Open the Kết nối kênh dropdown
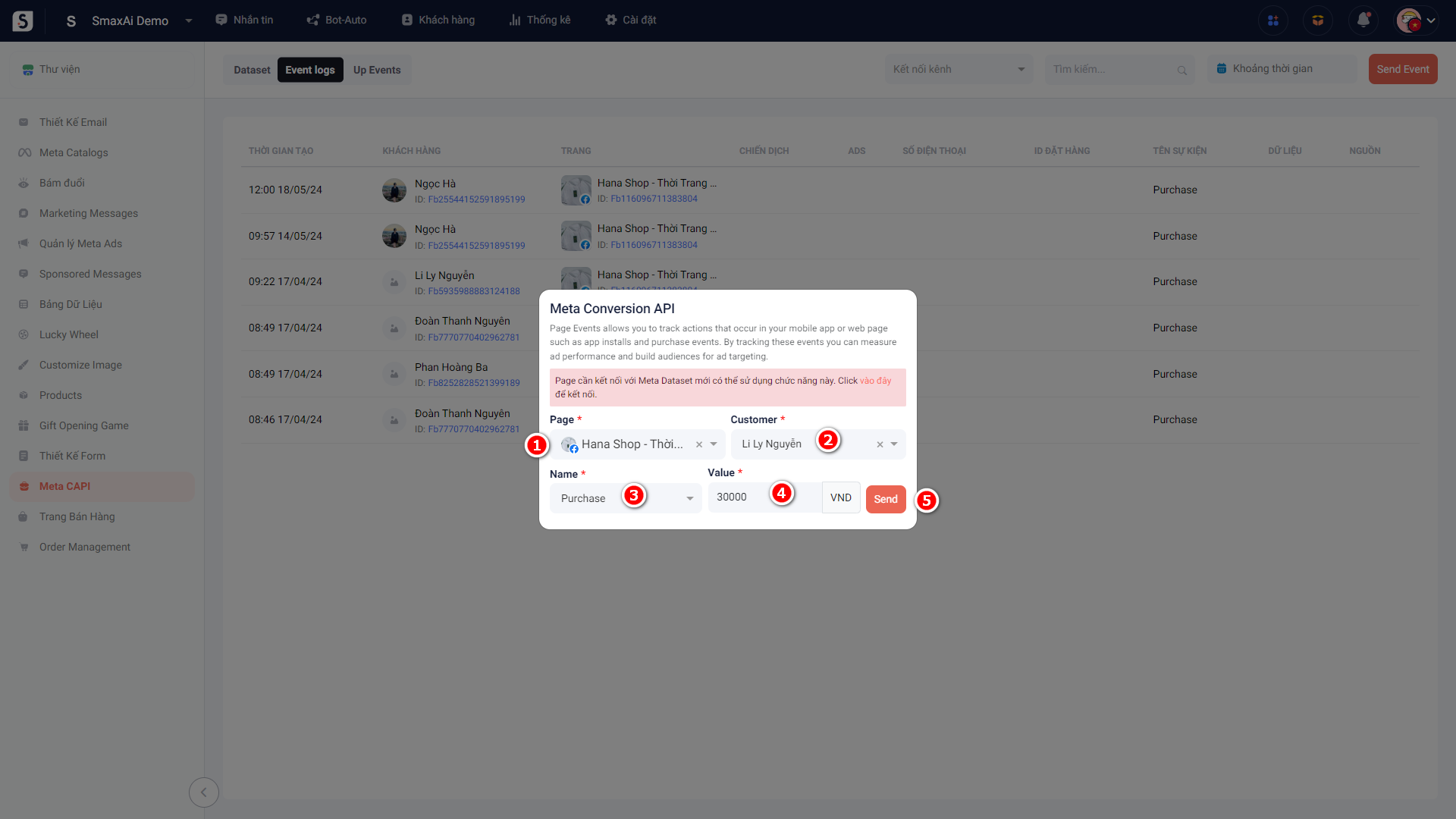The height and width of the screenshot is (819, 1456). point(959,69)
